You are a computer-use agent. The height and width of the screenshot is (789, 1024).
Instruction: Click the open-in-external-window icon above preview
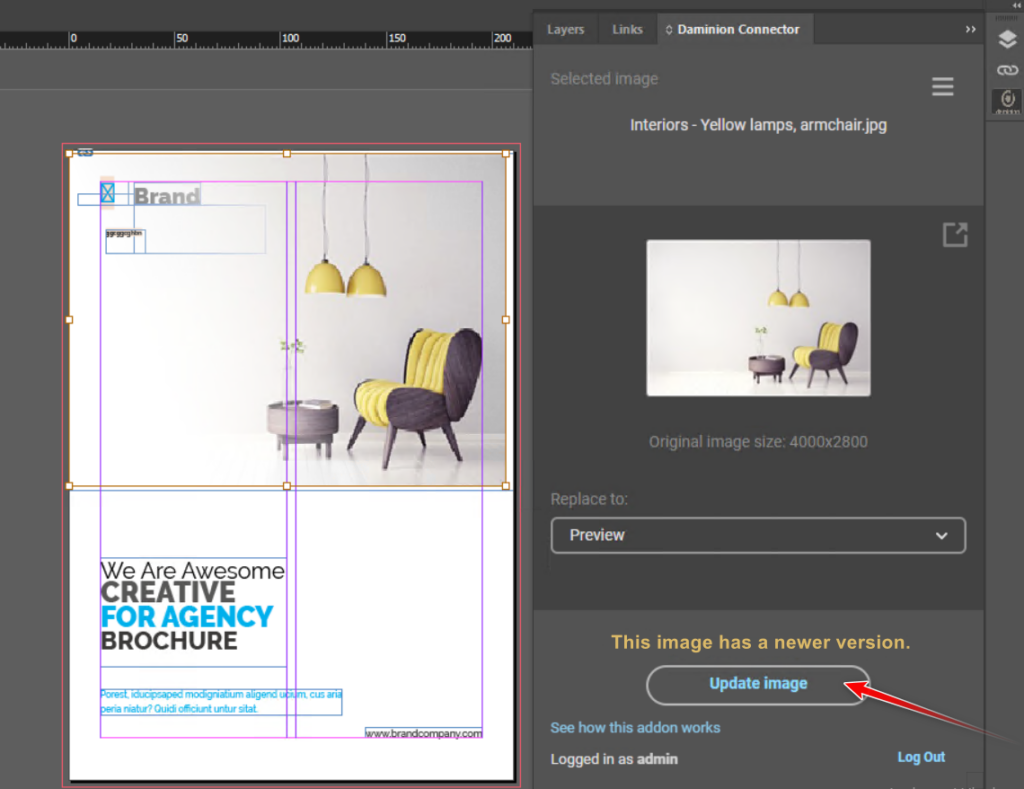pos(955,235)
